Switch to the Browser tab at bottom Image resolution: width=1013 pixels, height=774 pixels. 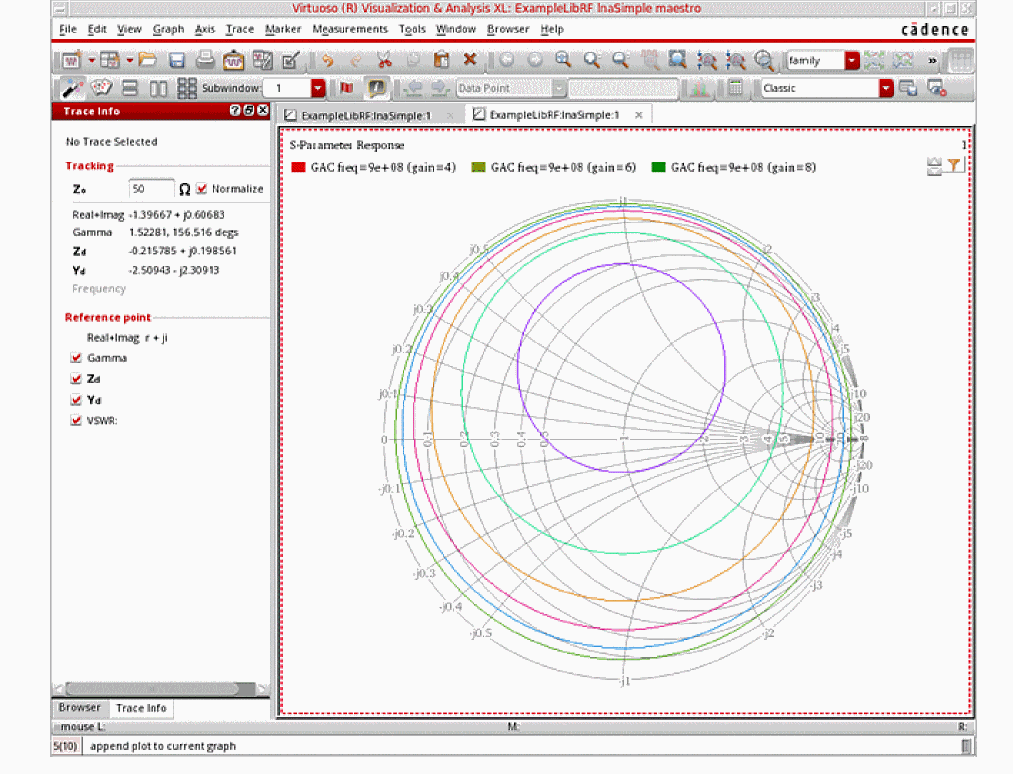tap(79, 708)
